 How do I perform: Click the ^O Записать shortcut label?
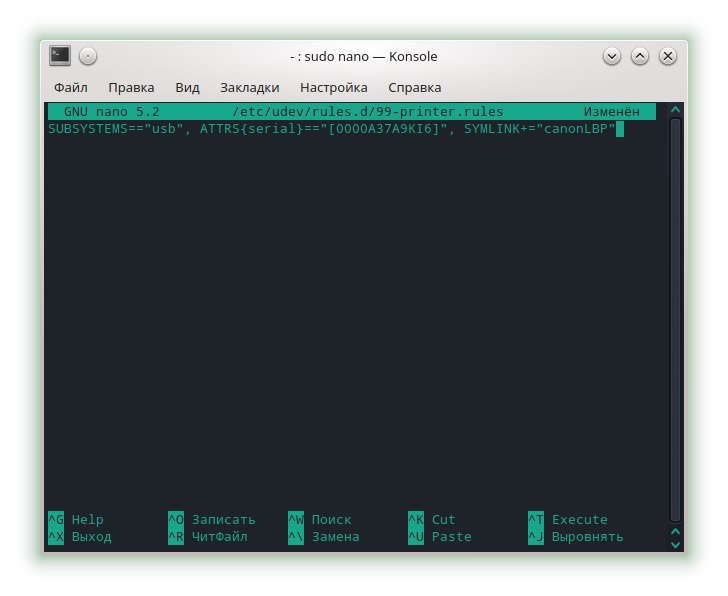212,519
